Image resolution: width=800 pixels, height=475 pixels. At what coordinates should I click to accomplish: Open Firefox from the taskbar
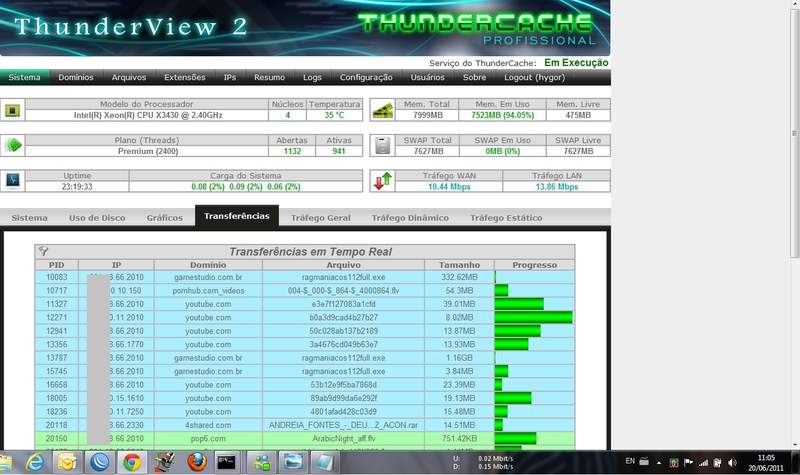tap(197, 463)
